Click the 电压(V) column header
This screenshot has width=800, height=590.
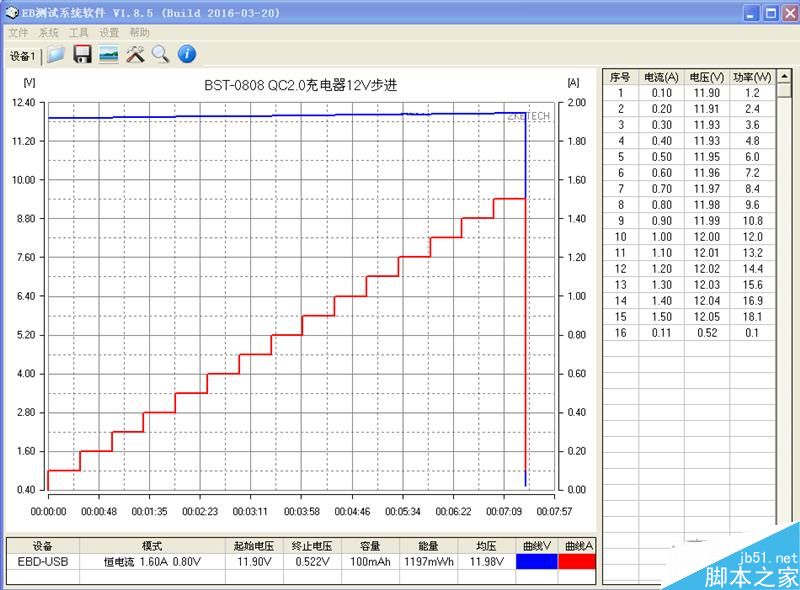pyautogui.click(x=707, y=77)
